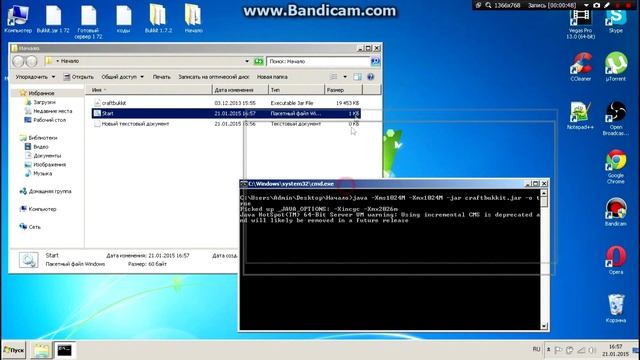Screen dimensions: 640x360
Task: Select the Start batch file row
Action: click(x=226, y=113)
